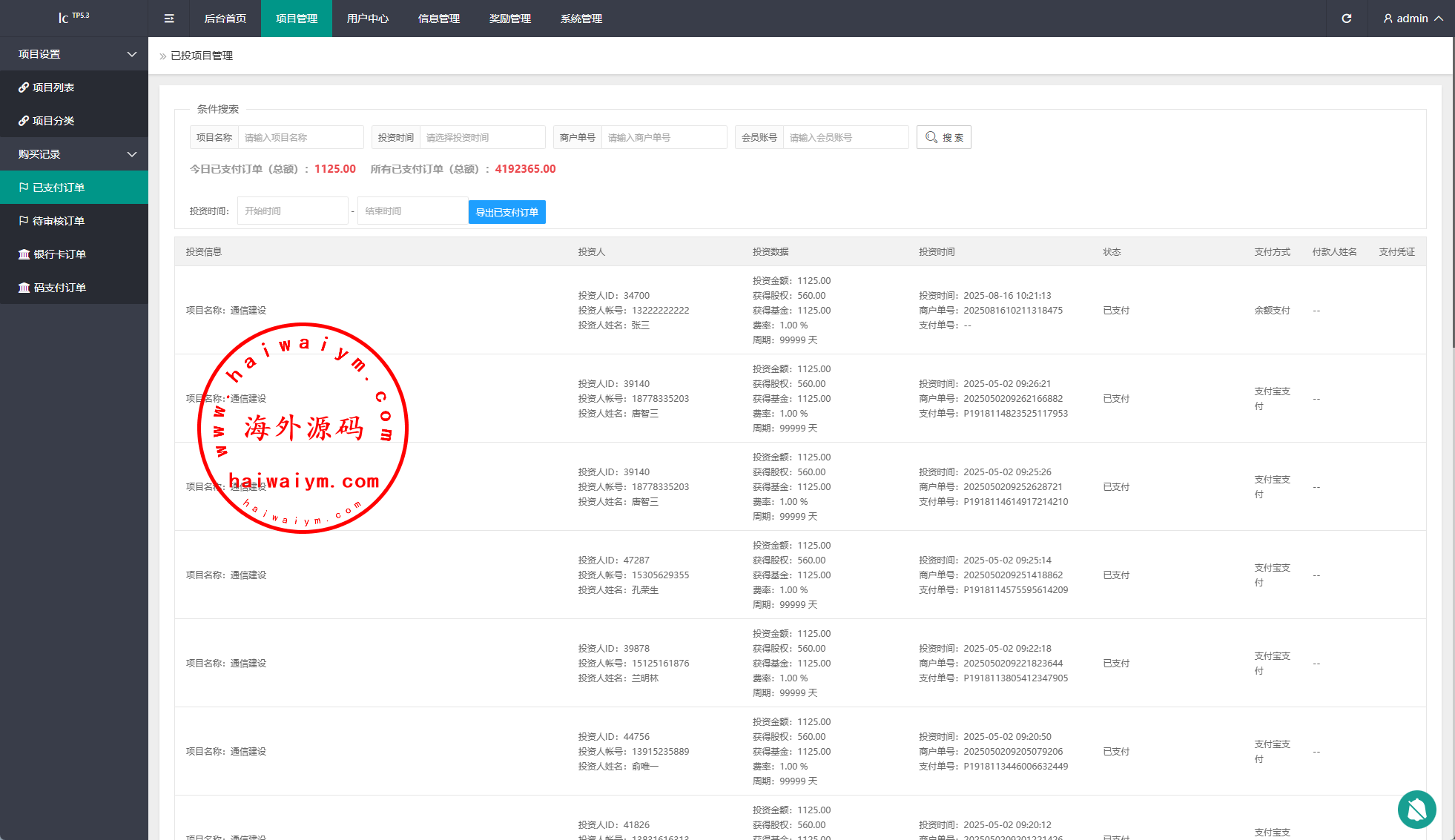Open the admin user dropdown
This screenshot has width=1455, height=840.
1413,19
